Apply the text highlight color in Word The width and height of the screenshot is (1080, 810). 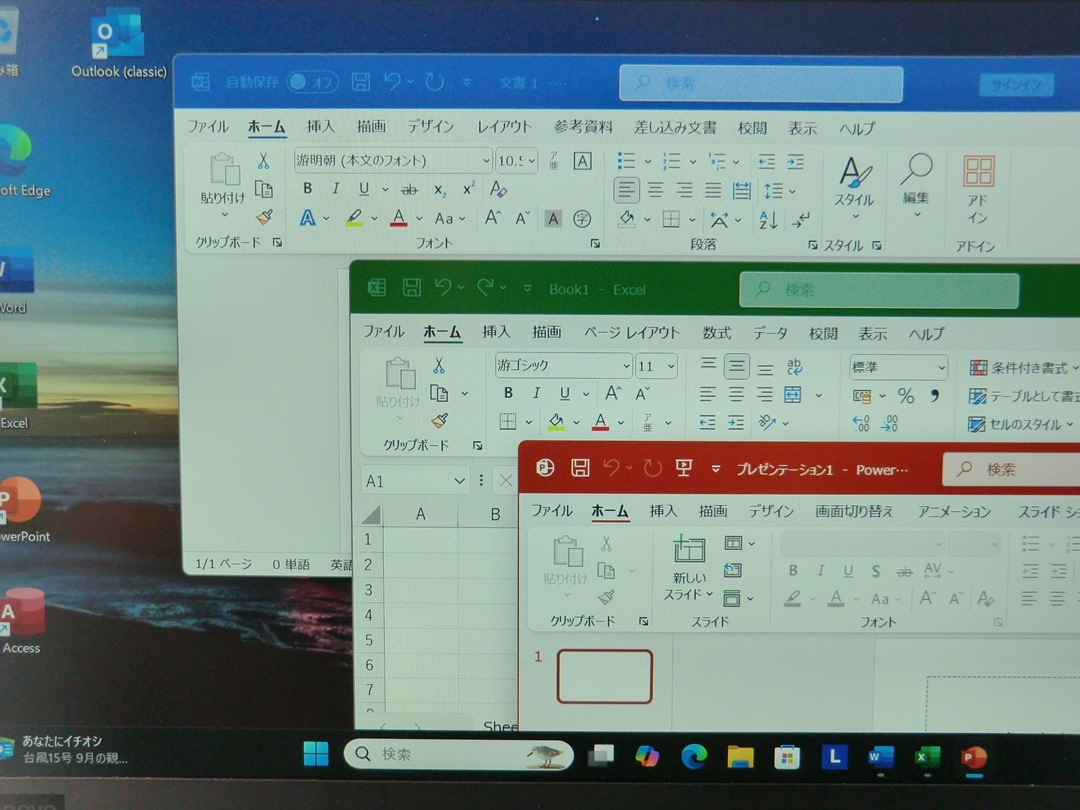click(x=354, y=218)
